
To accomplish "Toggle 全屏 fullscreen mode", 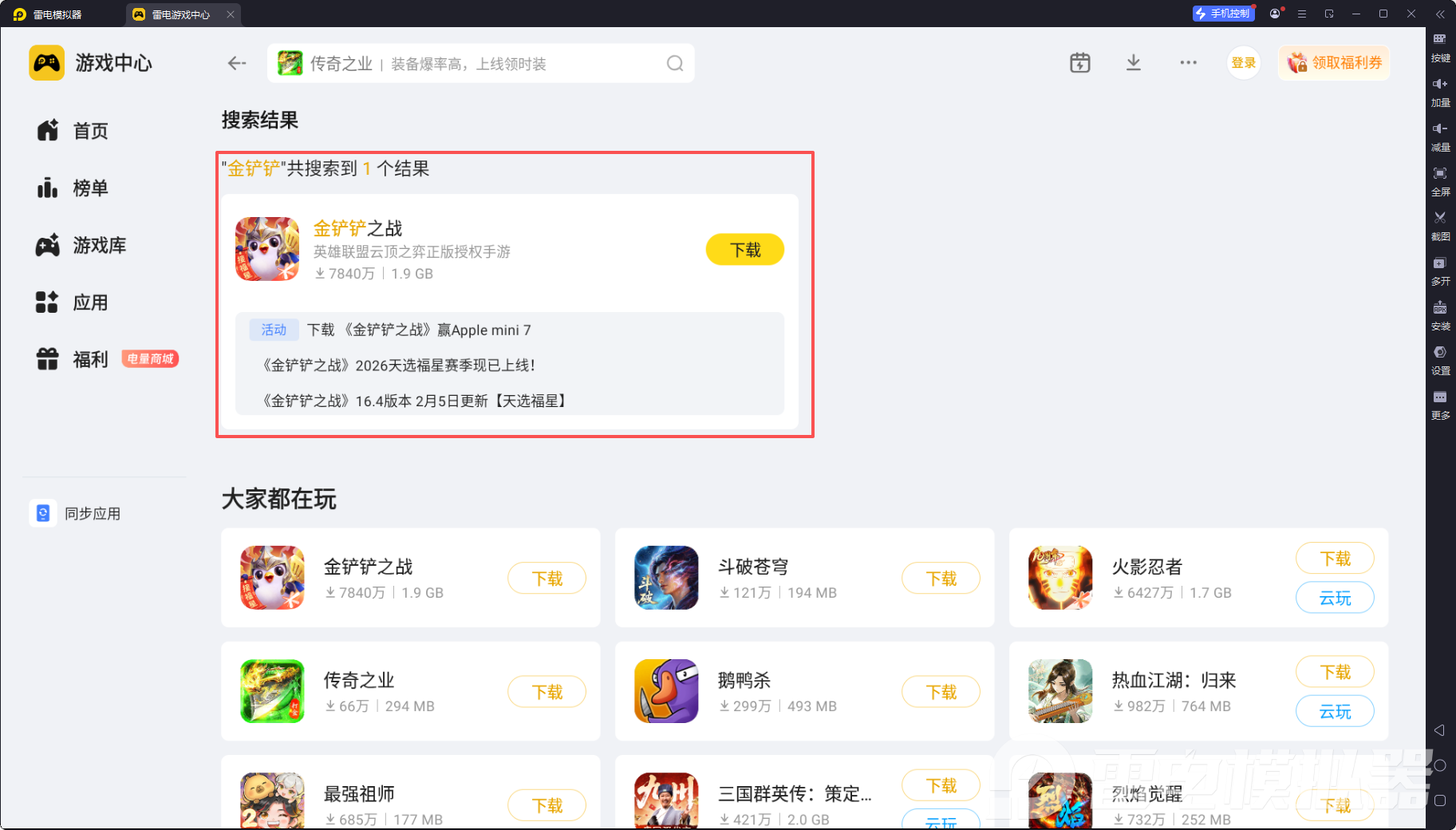I will coord(1440,182).
